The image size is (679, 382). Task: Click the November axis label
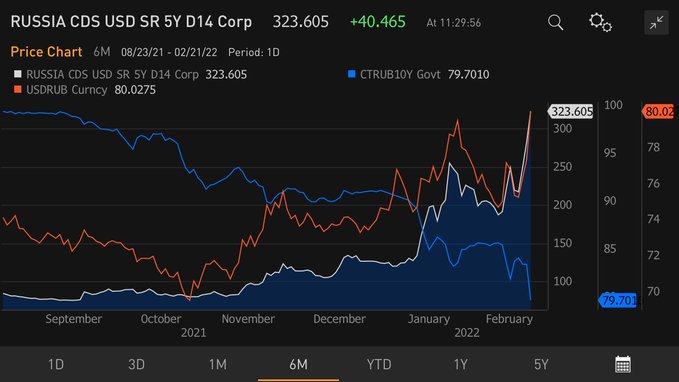[248, 319]
